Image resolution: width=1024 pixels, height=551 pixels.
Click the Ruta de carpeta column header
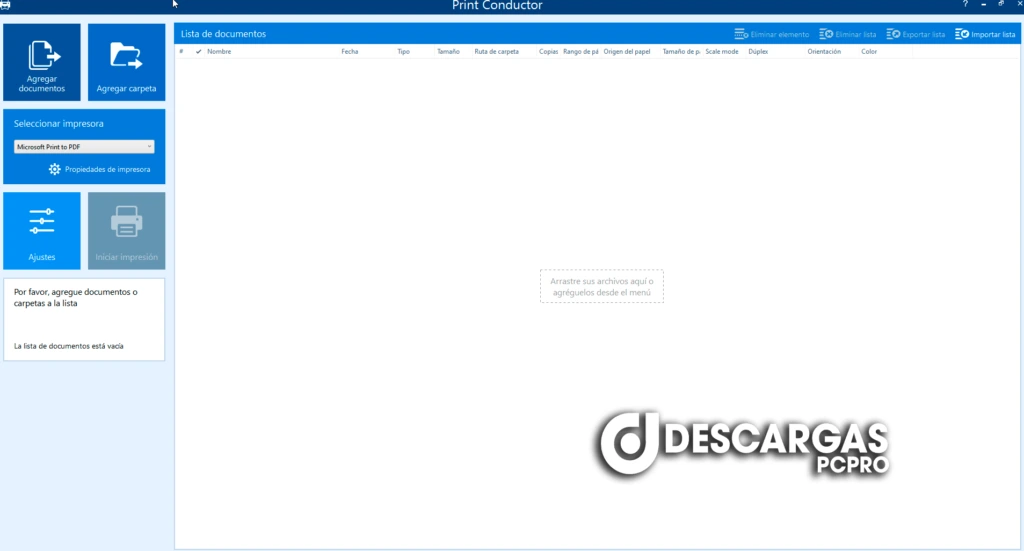coord(496,51)
